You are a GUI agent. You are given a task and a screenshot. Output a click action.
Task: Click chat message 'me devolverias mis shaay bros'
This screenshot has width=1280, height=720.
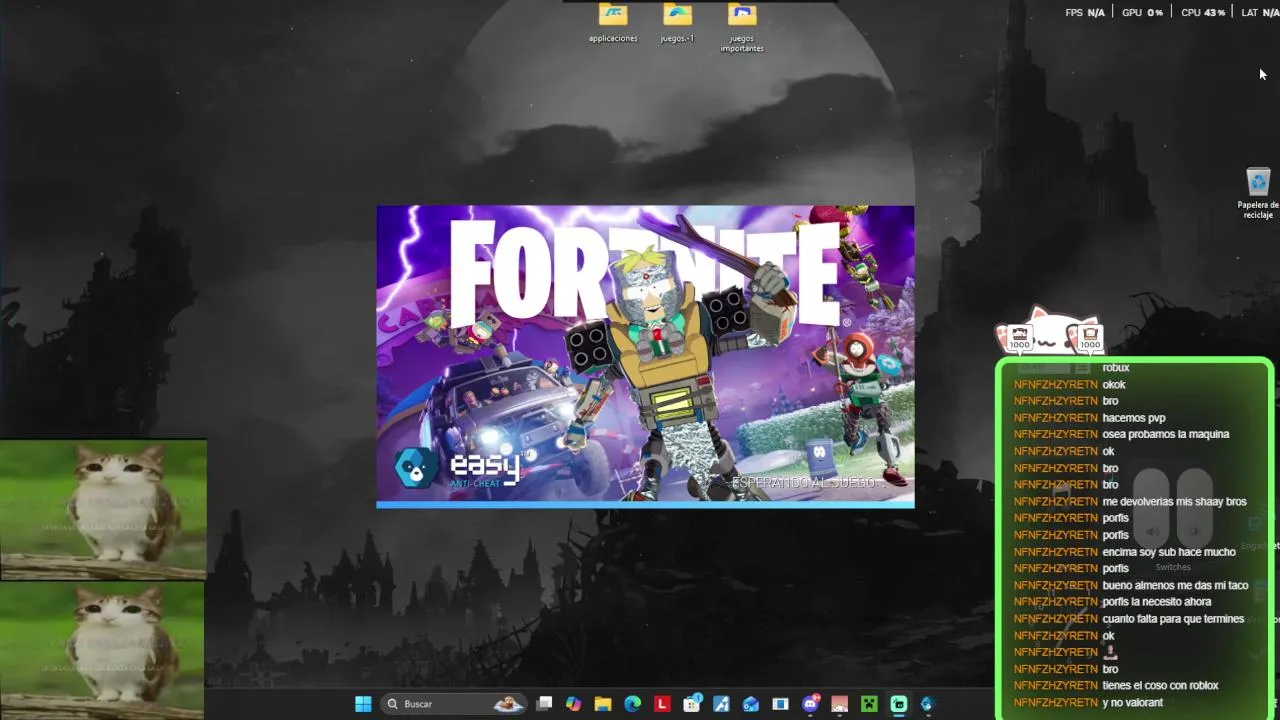coord(1174,501)
